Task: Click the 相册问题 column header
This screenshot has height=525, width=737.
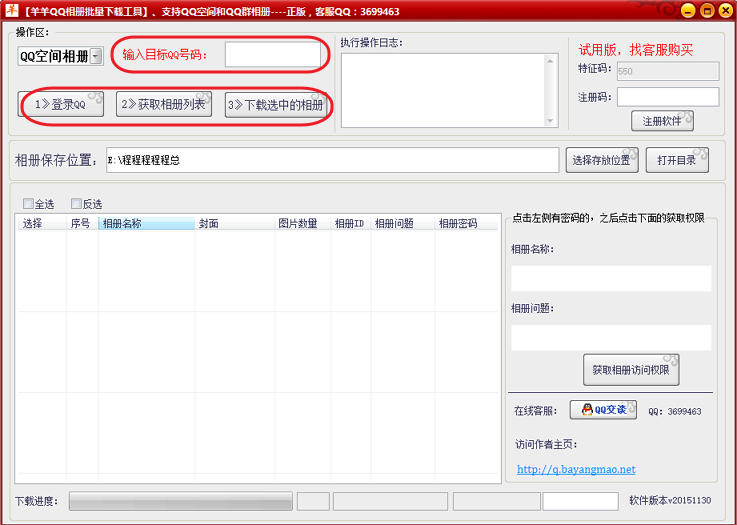Action: [403, 223]
